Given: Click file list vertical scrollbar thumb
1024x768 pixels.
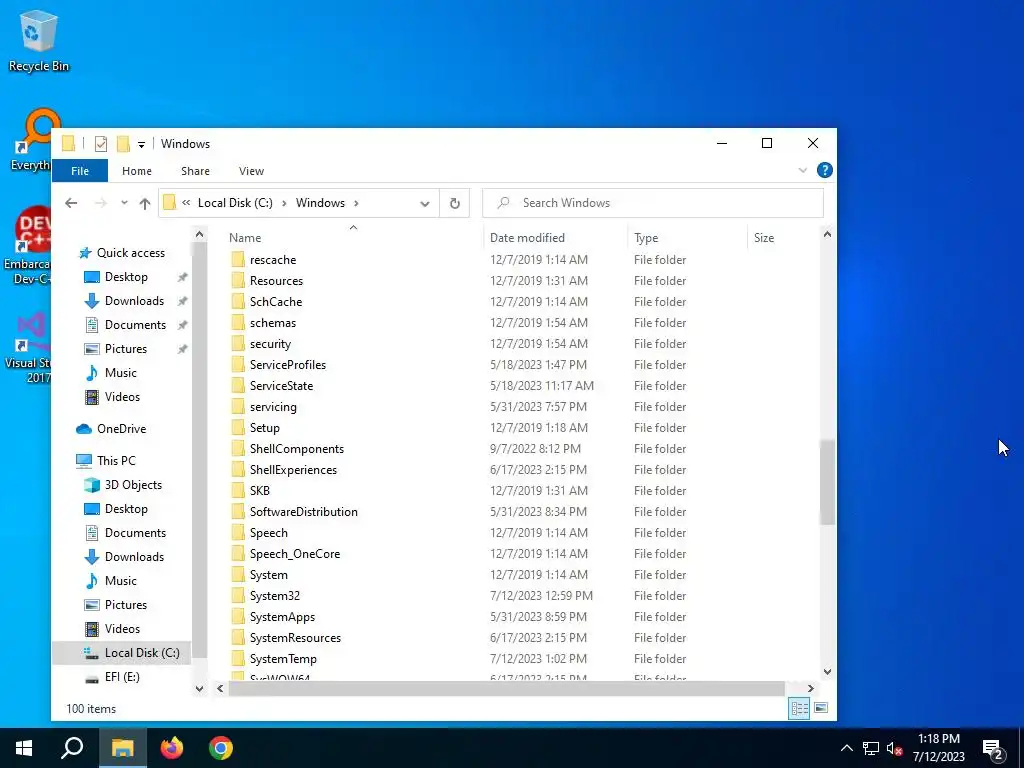Looking at the screenshot, I should coord(827,482).
